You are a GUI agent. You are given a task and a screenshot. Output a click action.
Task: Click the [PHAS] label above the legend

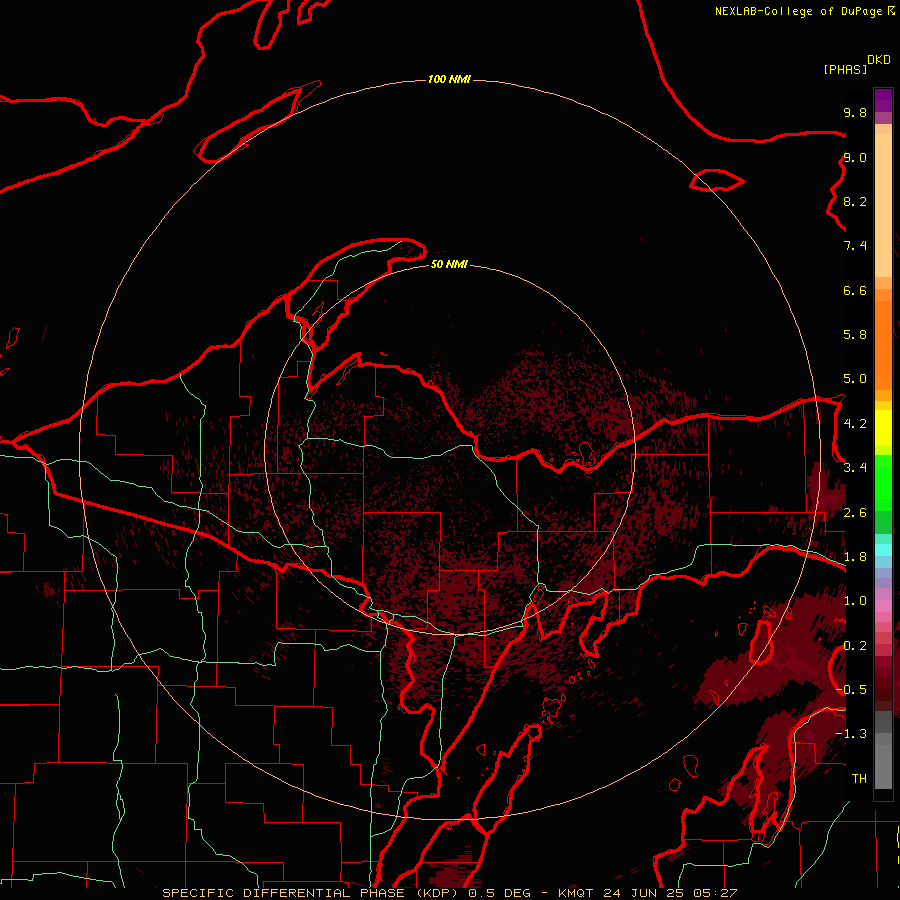(x=845, y=69)
